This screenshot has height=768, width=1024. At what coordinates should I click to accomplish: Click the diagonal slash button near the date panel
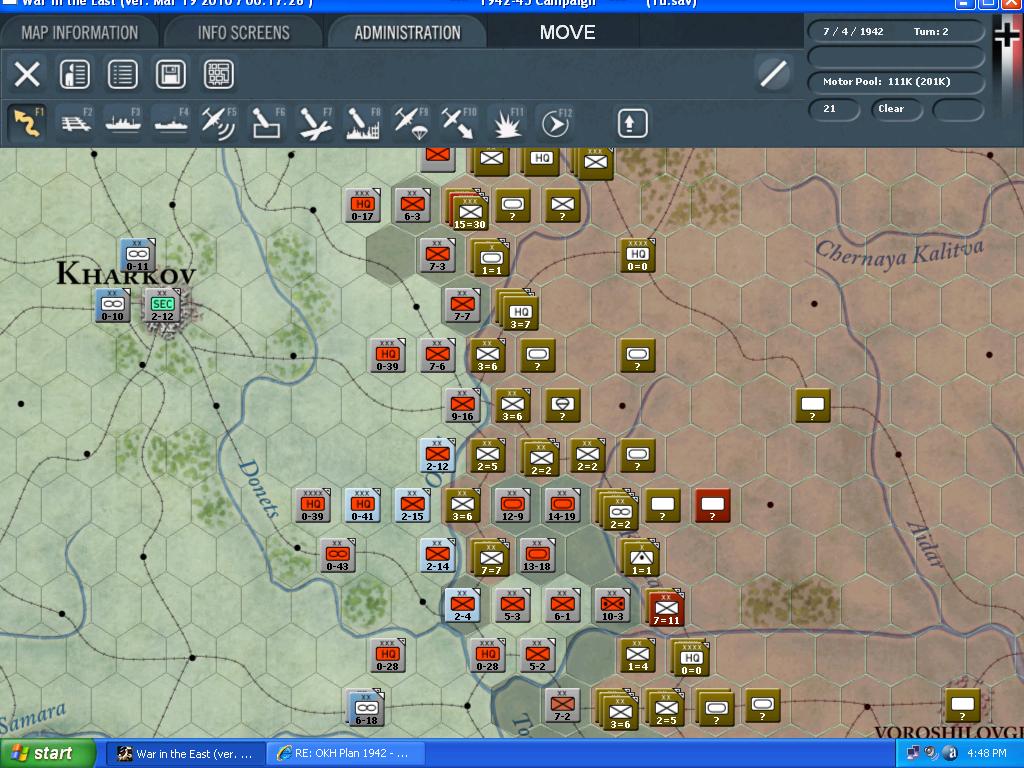click(x=773, y=73)
